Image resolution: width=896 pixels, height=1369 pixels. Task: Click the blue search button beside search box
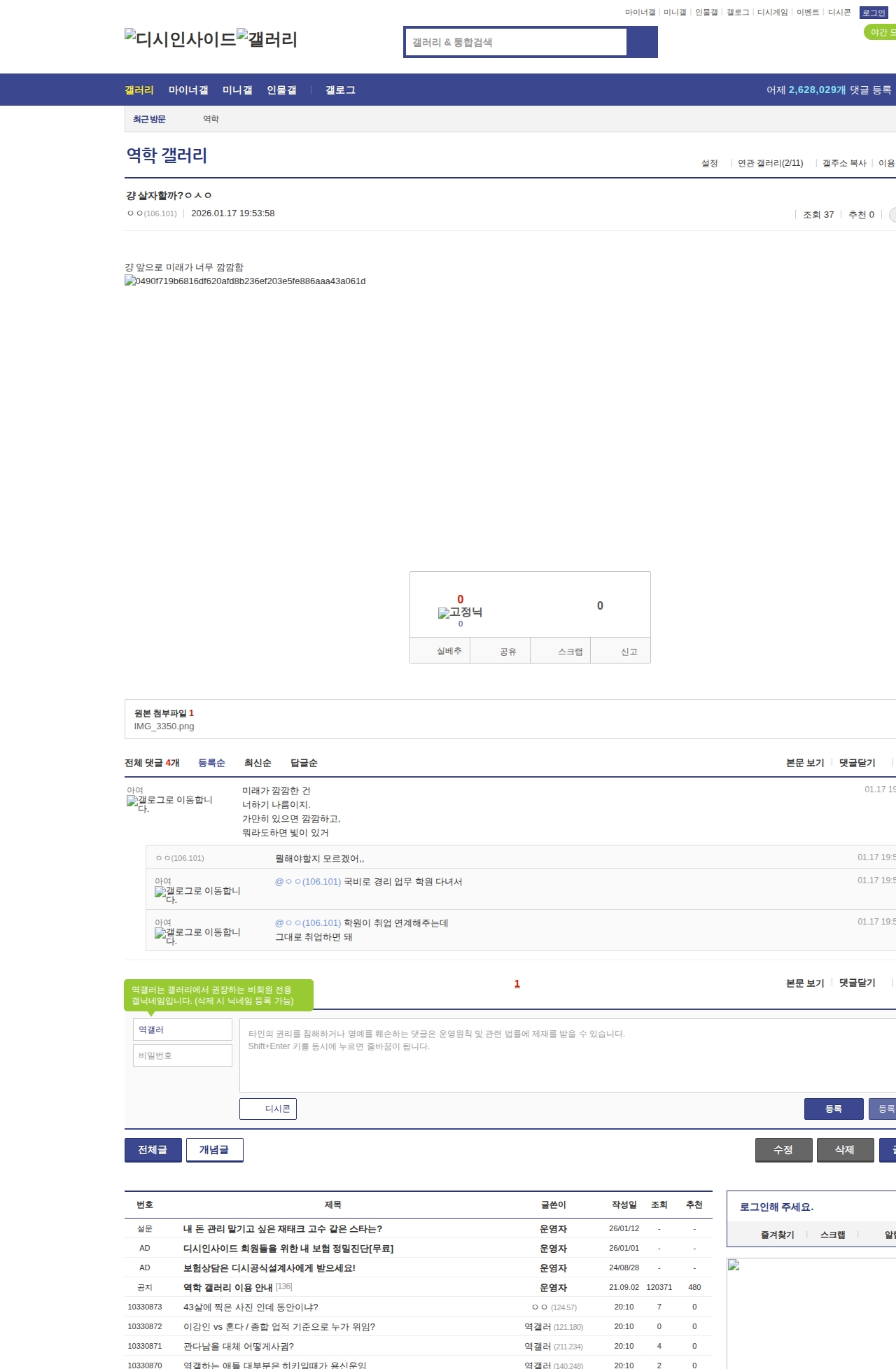pyautogui.click(x=642, y=42)
